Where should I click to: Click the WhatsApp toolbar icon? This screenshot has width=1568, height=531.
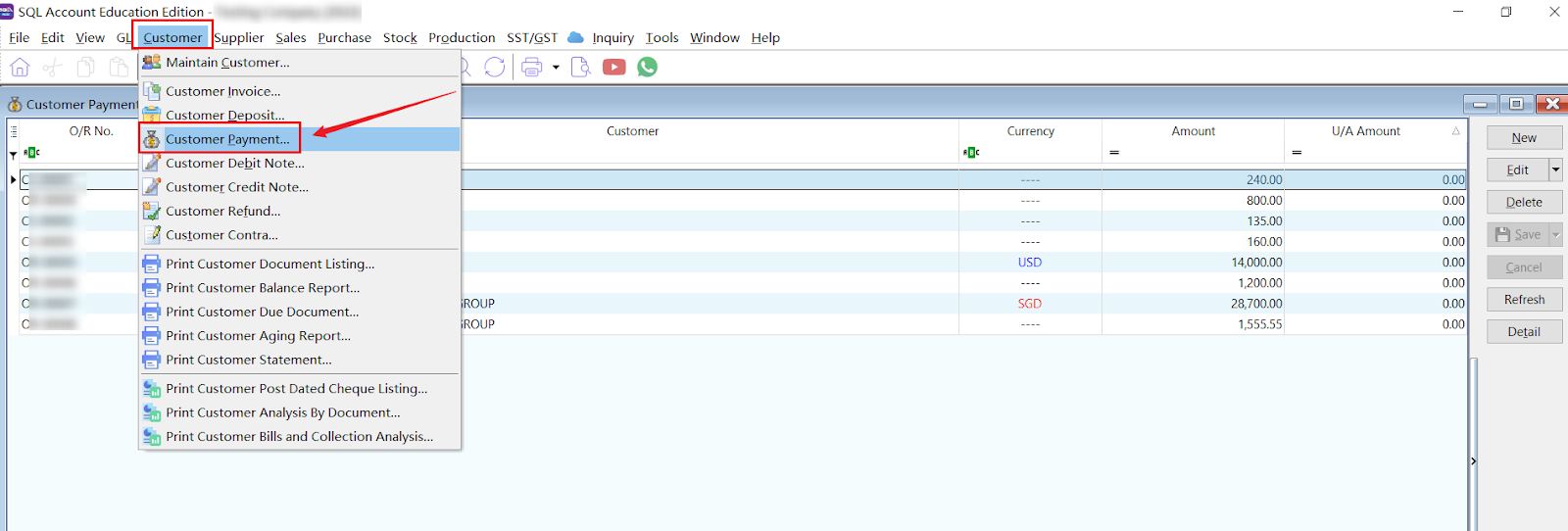(647, 67)
